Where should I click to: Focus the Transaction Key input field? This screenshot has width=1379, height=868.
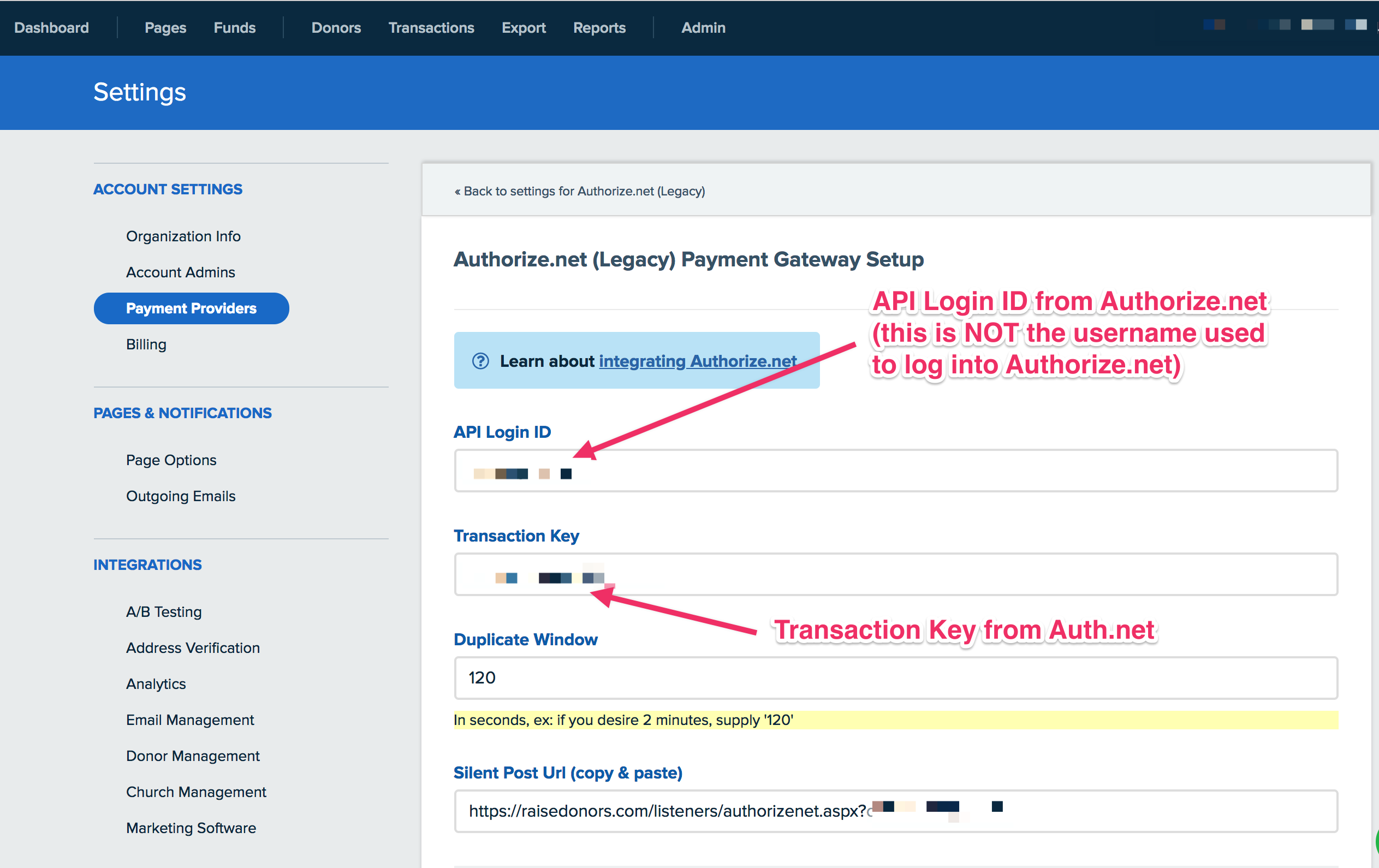coord(895,574)
